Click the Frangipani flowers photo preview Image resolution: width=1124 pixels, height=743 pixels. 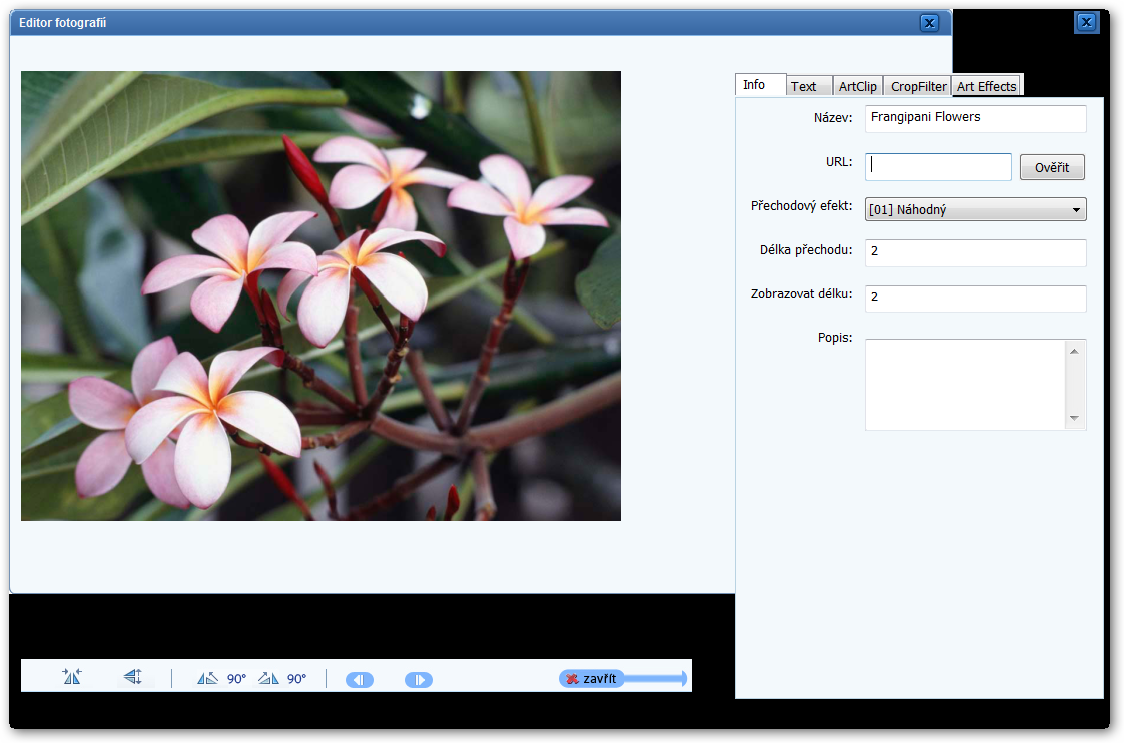pyautogui.click(x=320, y=295)
